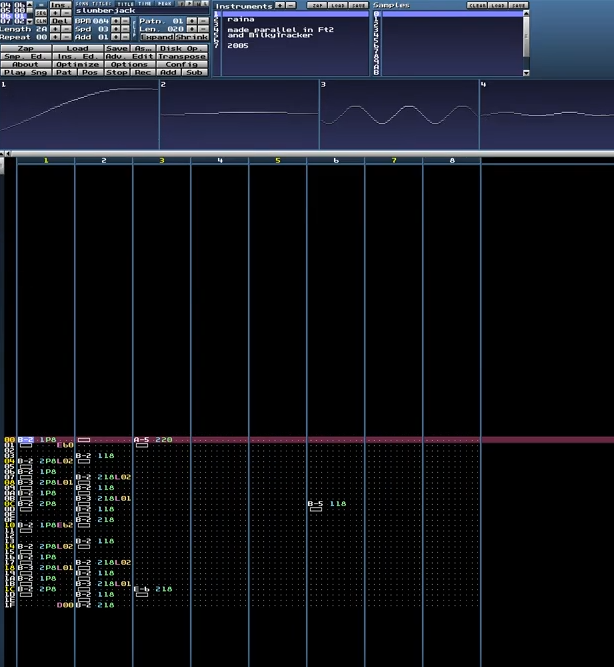Decrease the Spd speed value

125,29
